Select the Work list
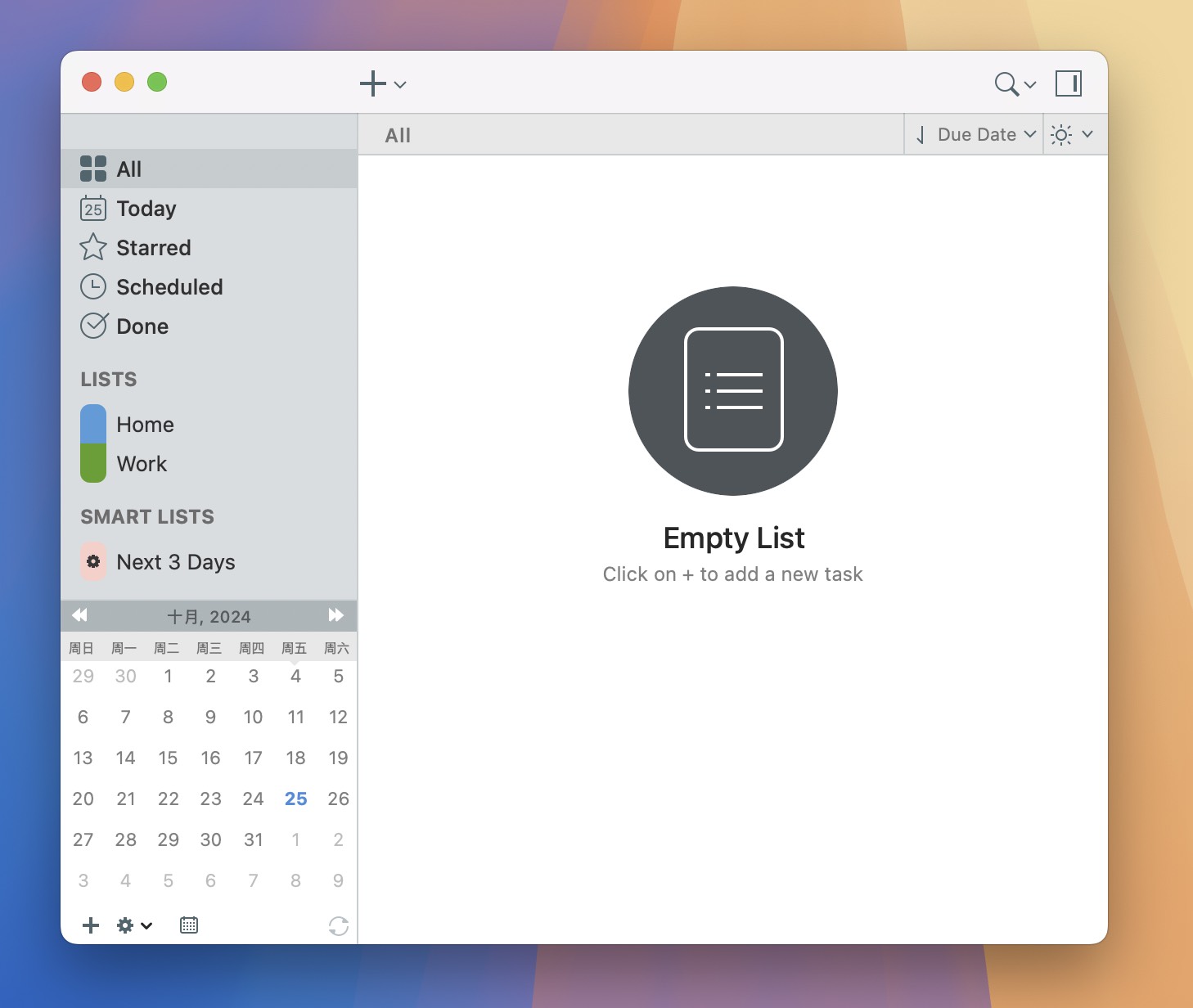This screenshot has width=1193, height=1008. (142, 464)
